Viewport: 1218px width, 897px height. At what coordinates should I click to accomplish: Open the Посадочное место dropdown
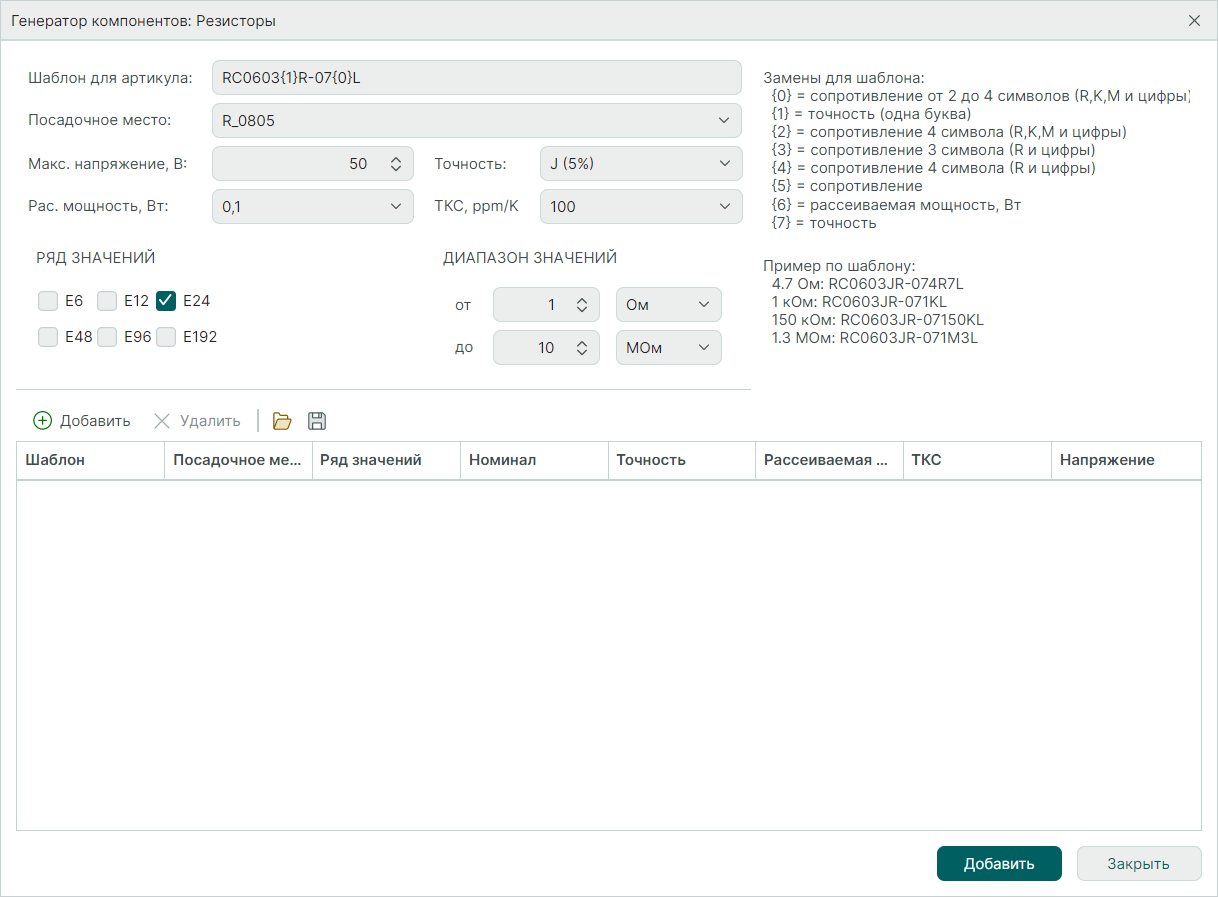pos(476,121)
